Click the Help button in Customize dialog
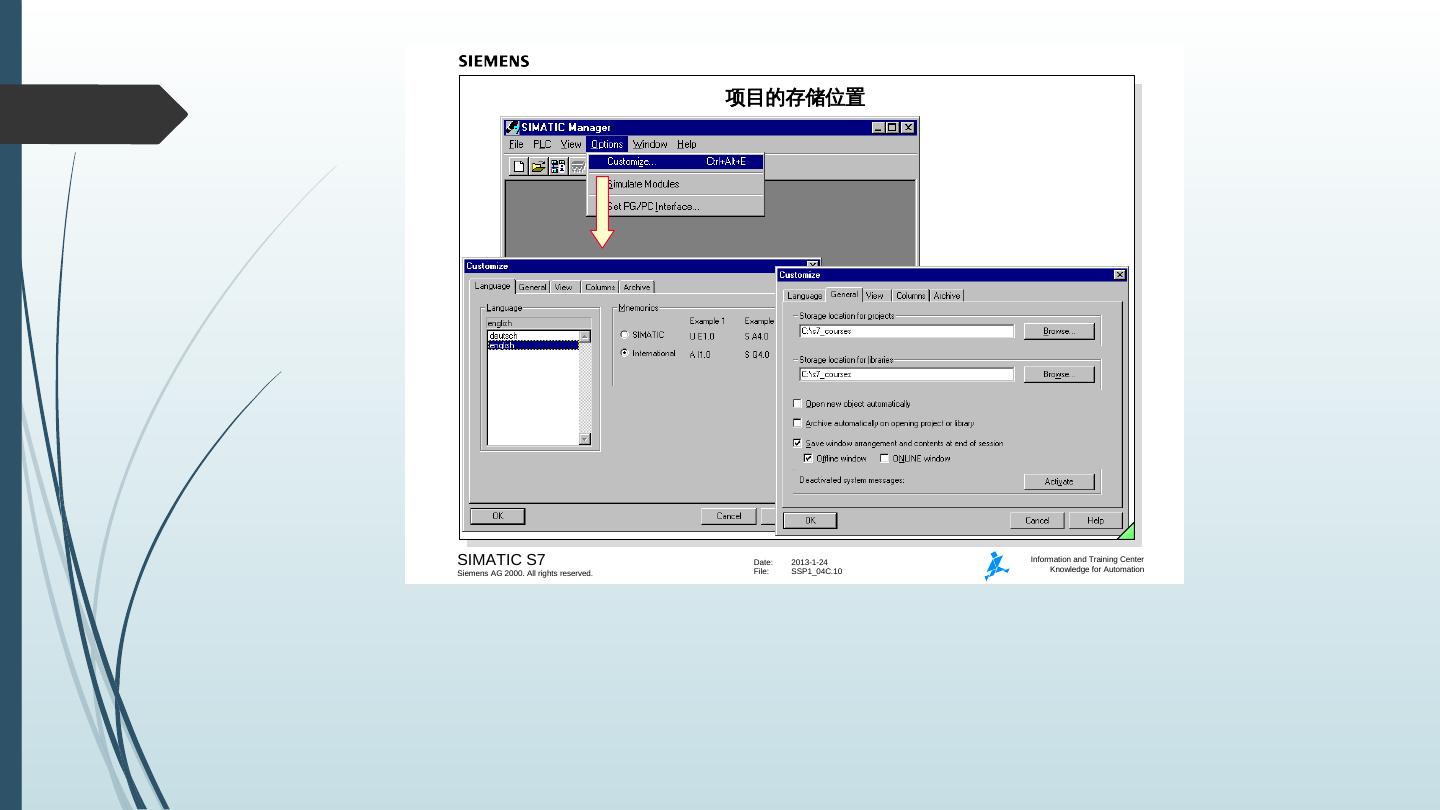Image resolution: width=1440 pixels, height=810 pixels. tap(1096, 520)
